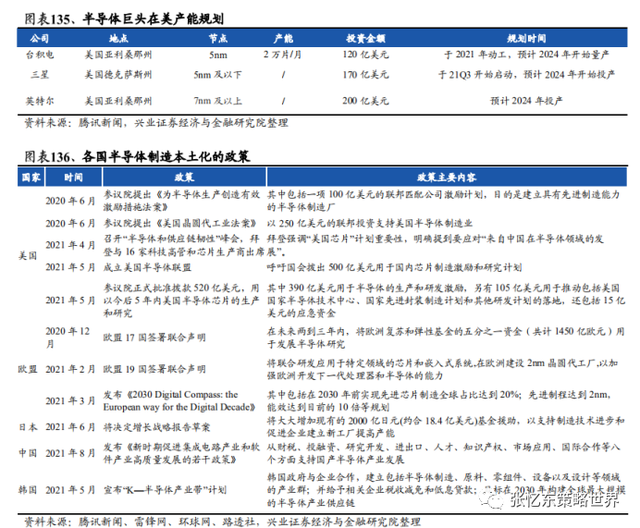
Task: Click the 图表135 title heading
Action: (x=124, y=19)
